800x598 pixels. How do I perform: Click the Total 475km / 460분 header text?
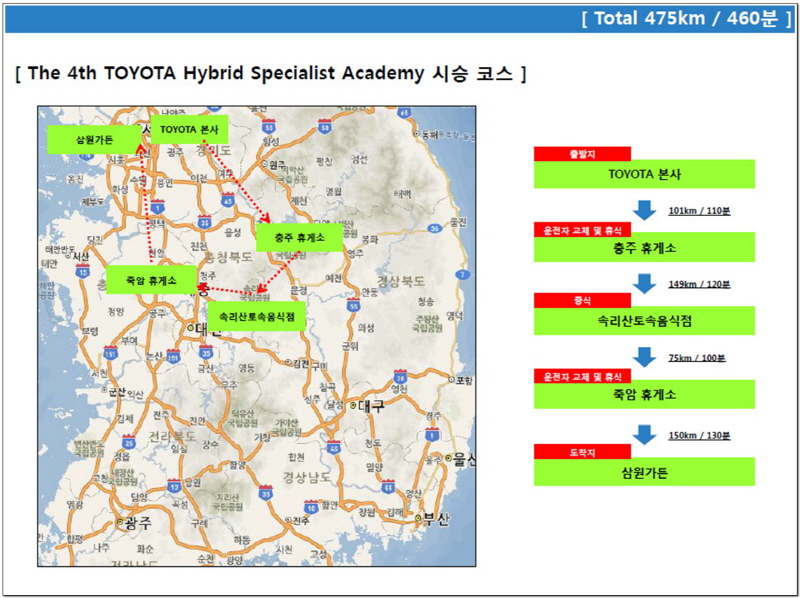click(687, 18)
